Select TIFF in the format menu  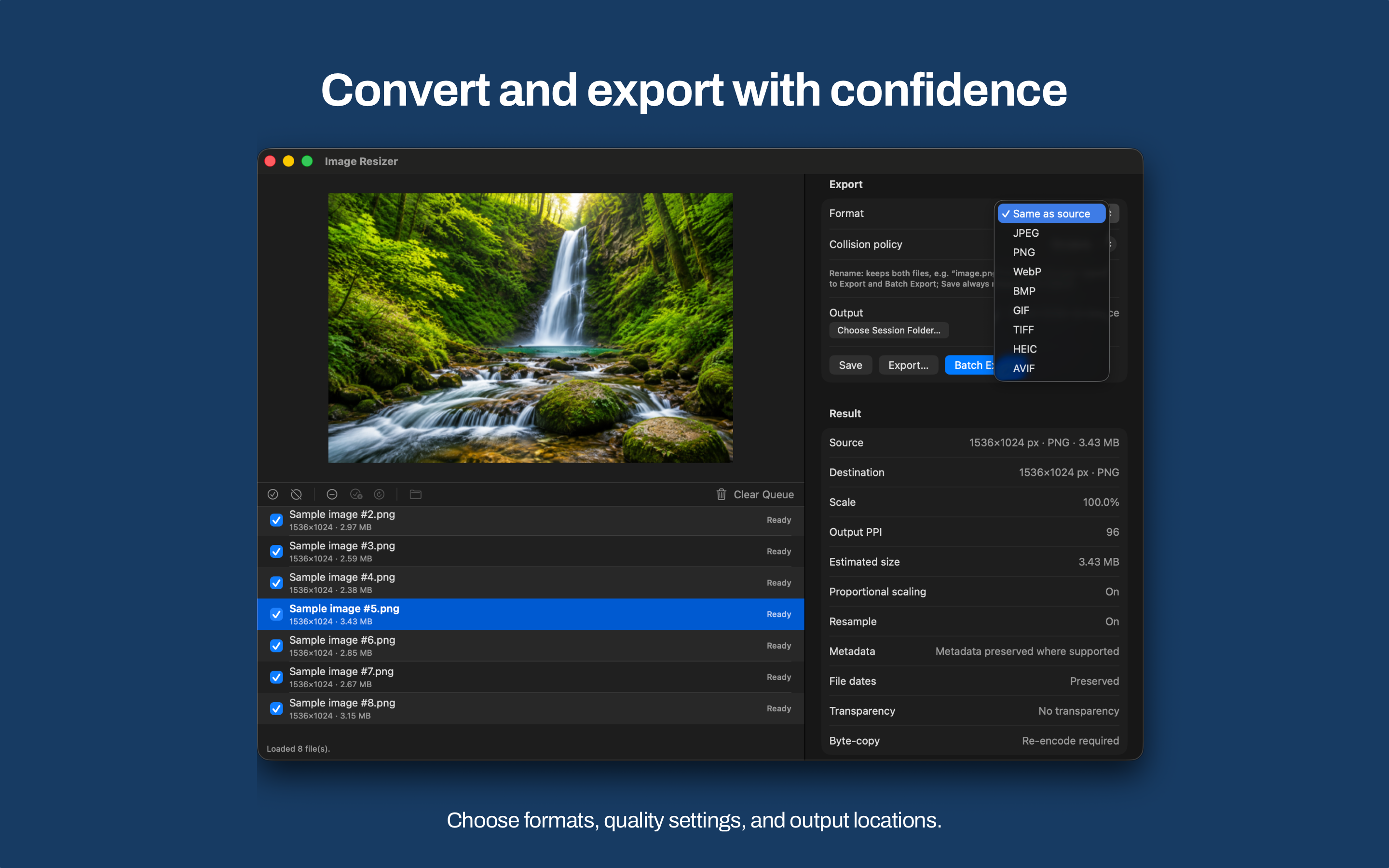pos(1051,329)
